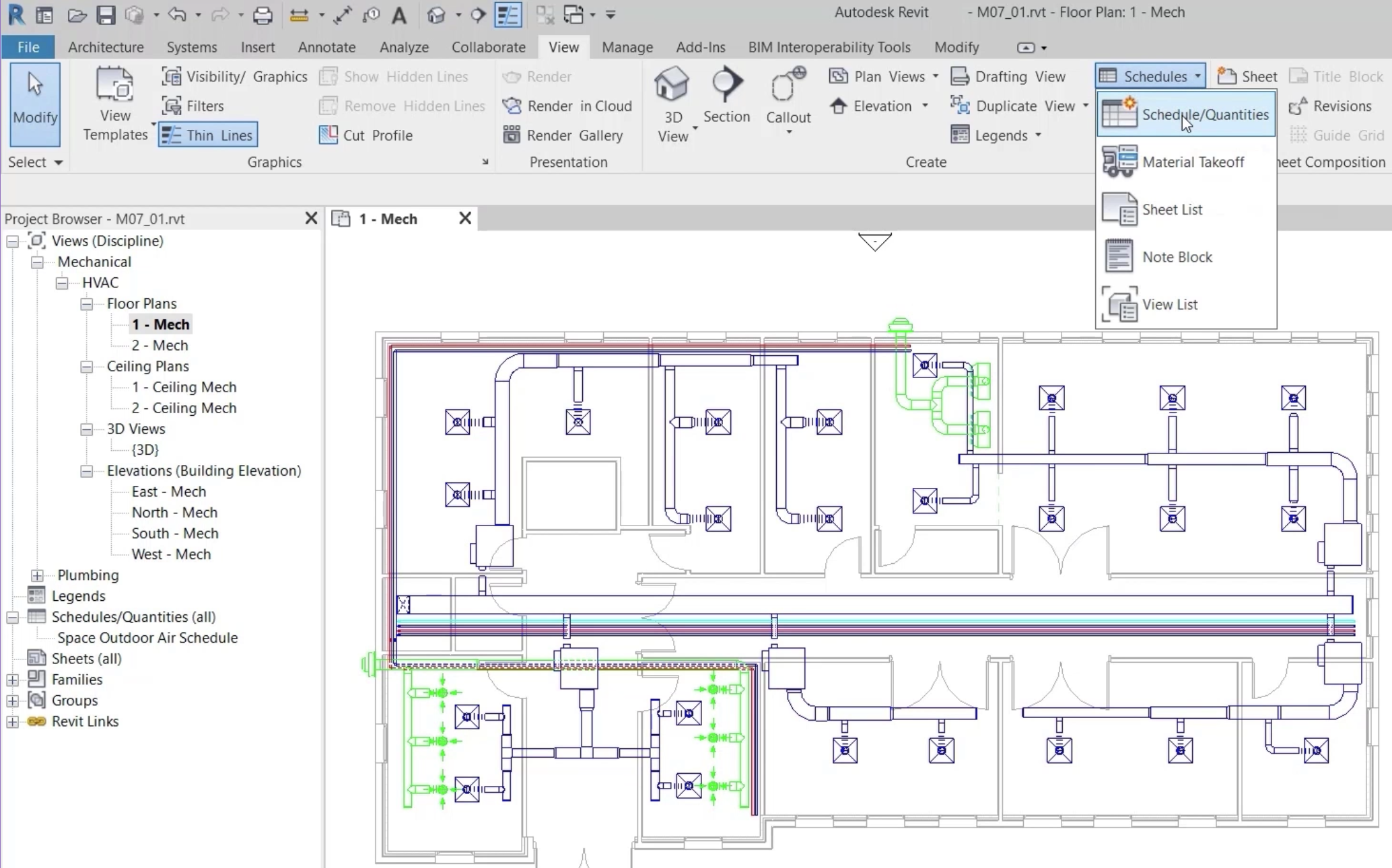Choose View List option
Viewport: 1392px width, 868px height.
(1186, 304)
